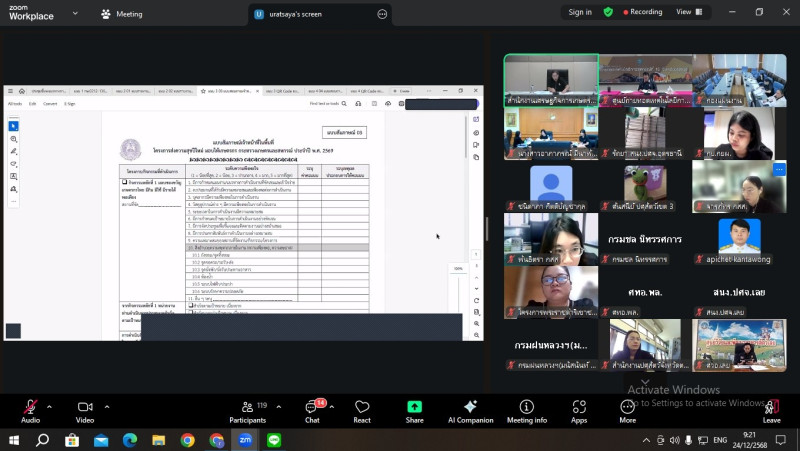Image resolution: width=800 pixels, height=451 pixels.
Task: Start camera with the Video button
Action: (x=85, y=410)
